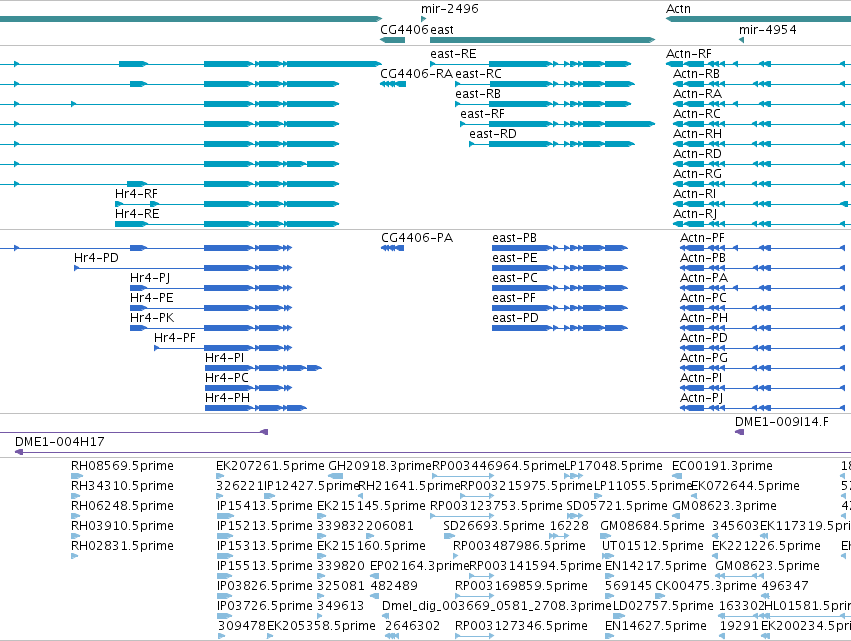Select the Hr4-PJ protein label

[x=150, y=278]
